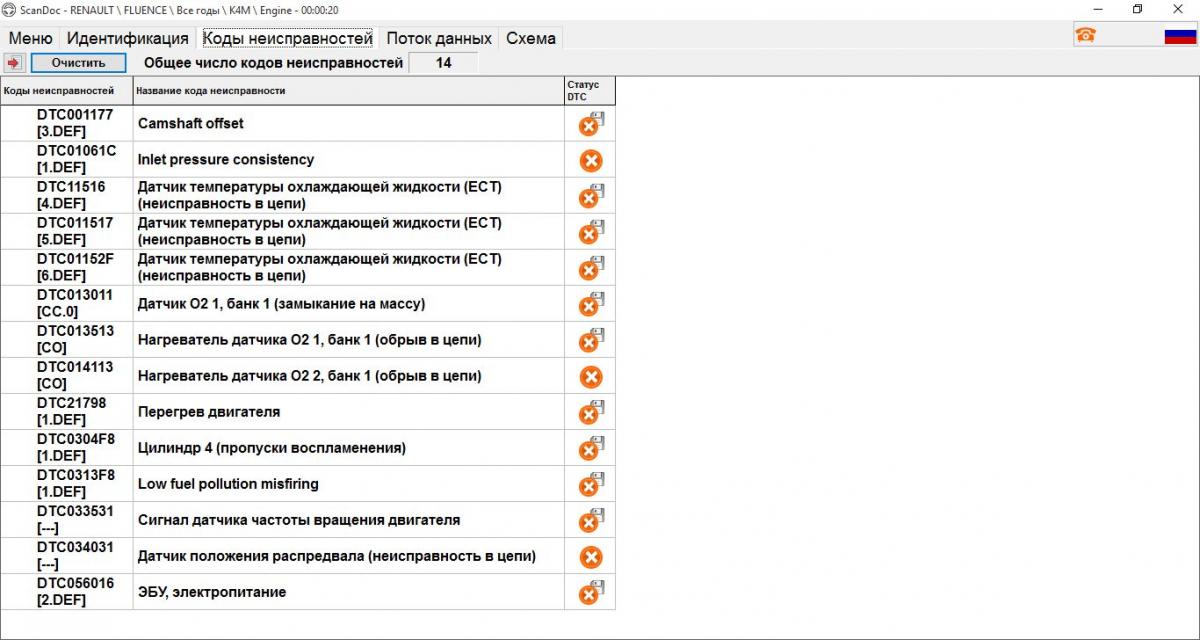Screen dimensions: 1200x640
Task: Click the red arrow icon beside Очистить
Action: [14, 62]
